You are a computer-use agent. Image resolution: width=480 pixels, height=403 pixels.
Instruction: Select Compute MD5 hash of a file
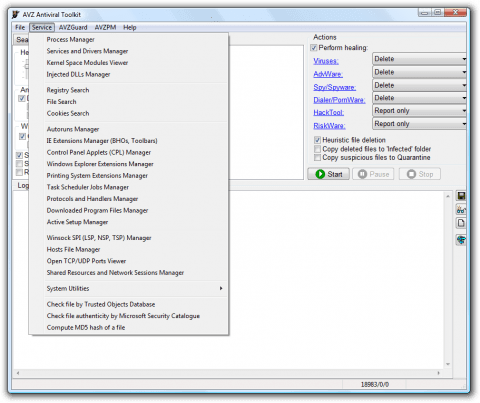click(129, 328)
